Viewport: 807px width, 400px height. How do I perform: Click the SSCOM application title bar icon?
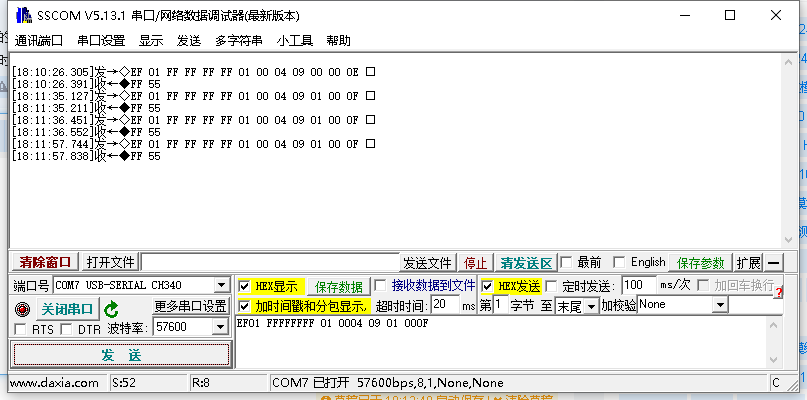coord(24,15)
